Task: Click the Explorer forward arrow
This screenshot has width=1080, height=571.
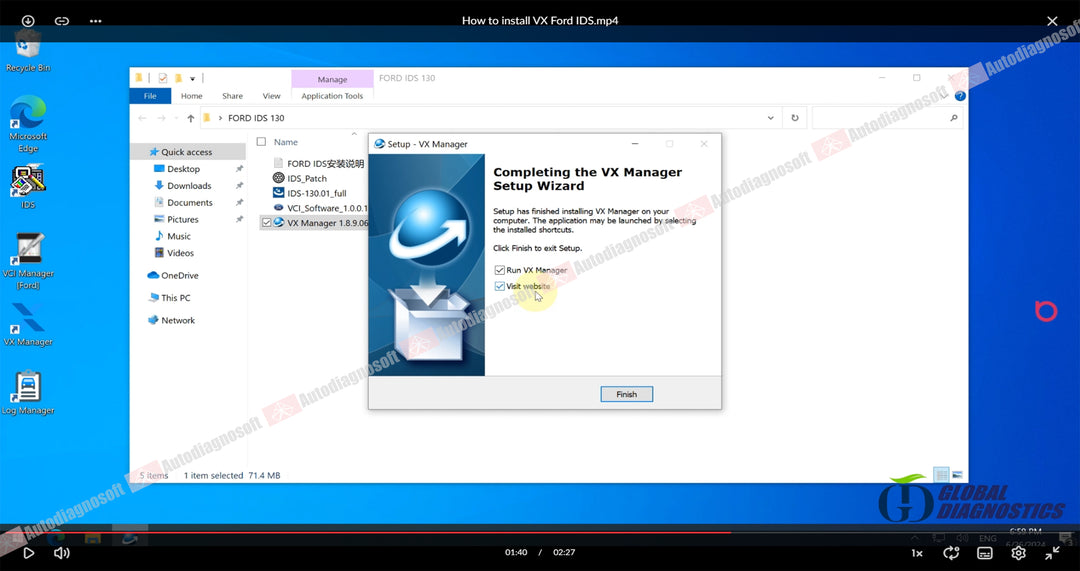Action: (x=161, y=118)
